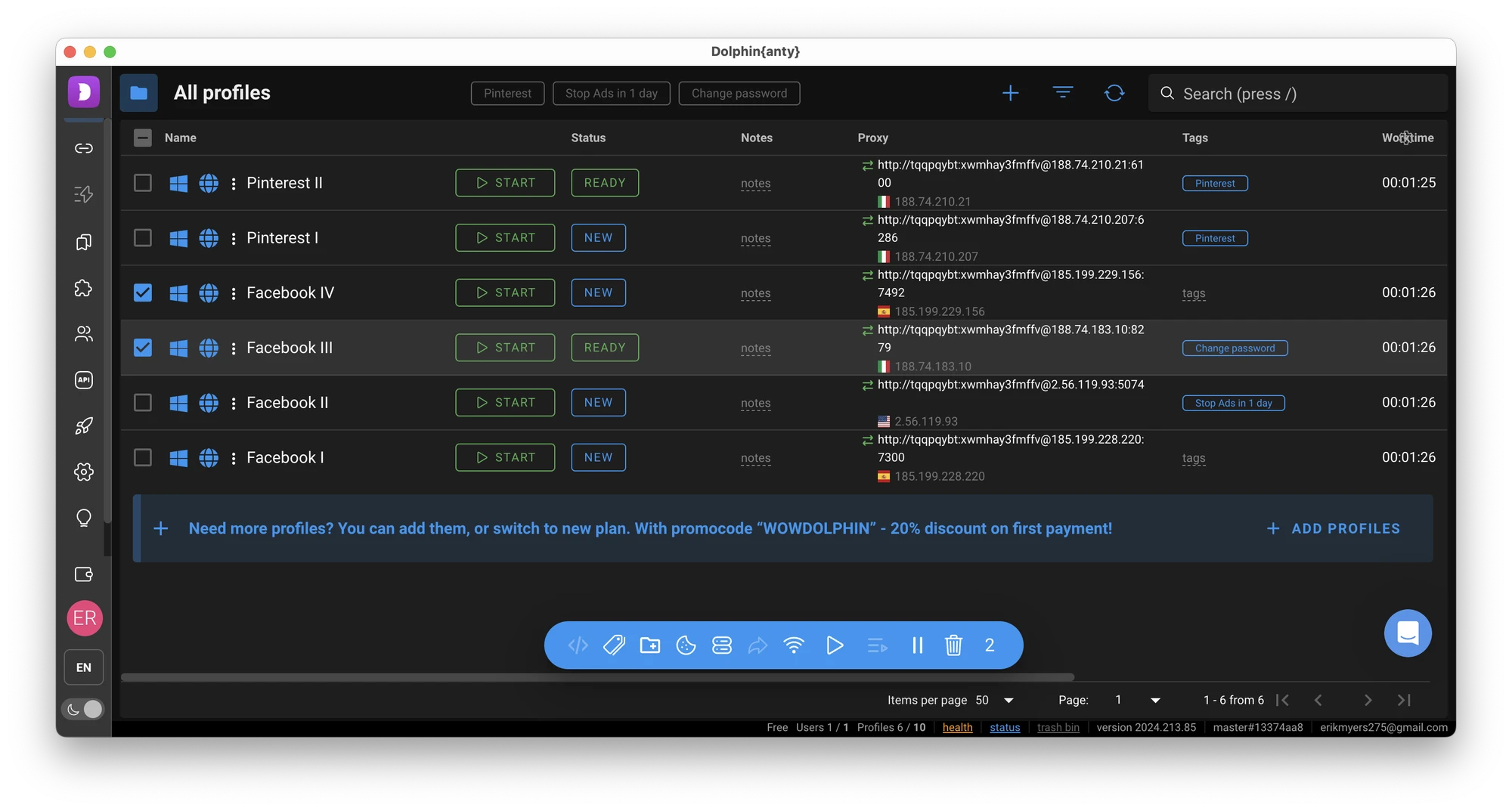
Task: Click the tag icon in bulk toolbar
Action: (x=614, y=645)
